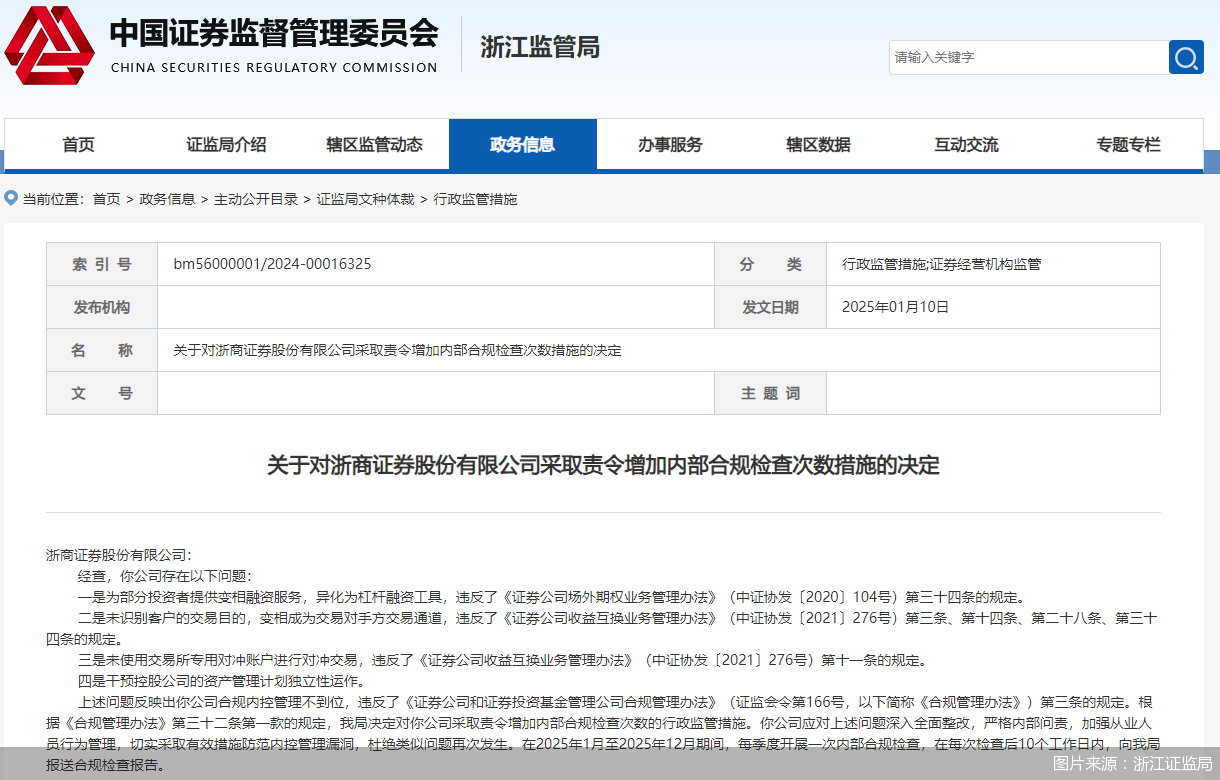
Task: Click the line 四是干预控股公司的资产管理计划独立性运作
Action: pos(223,681)
